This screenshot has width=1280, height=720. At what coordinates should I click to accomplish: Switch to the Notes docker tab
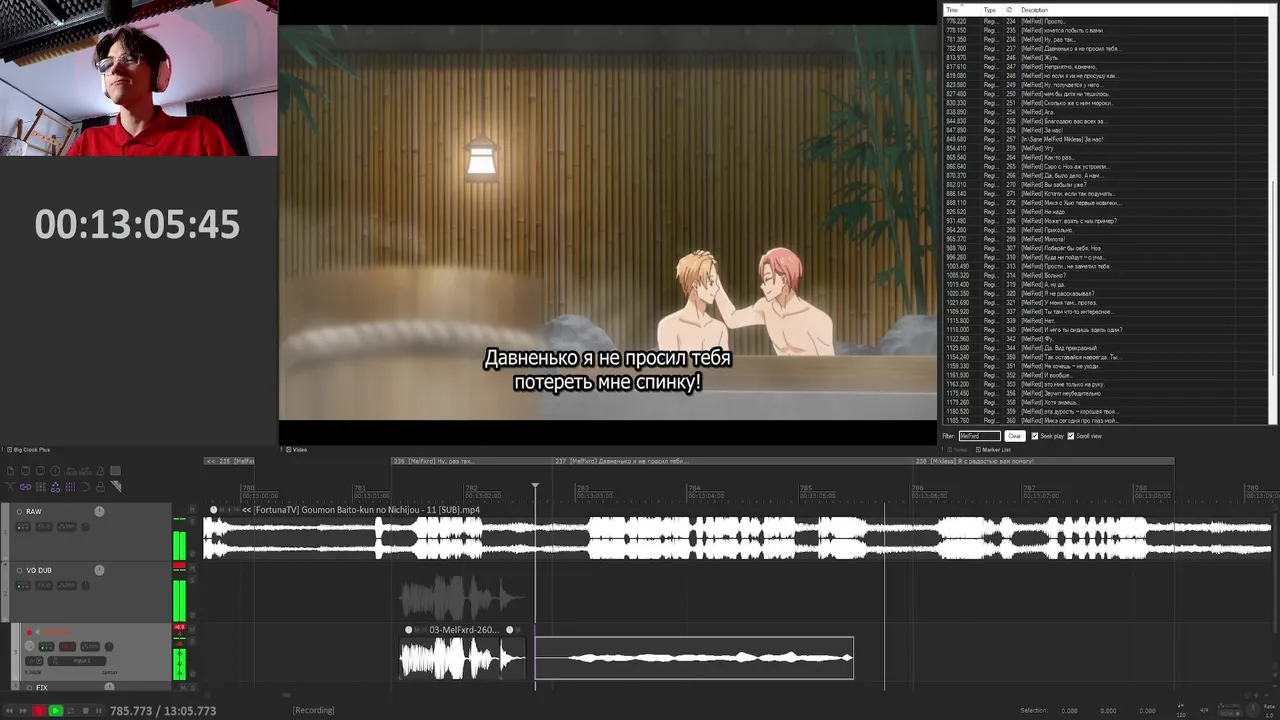[958, 449]
